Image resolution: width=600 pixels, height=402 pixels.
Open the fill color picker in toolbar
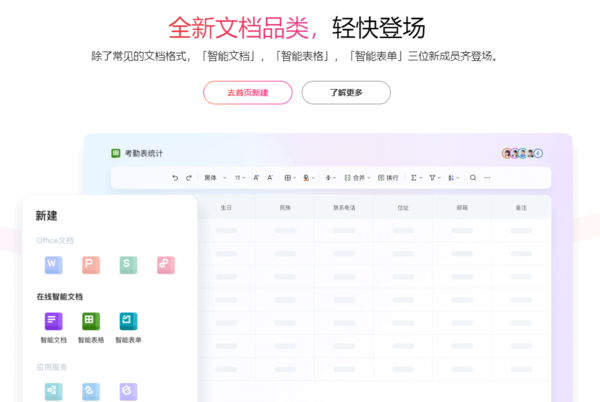308,178
